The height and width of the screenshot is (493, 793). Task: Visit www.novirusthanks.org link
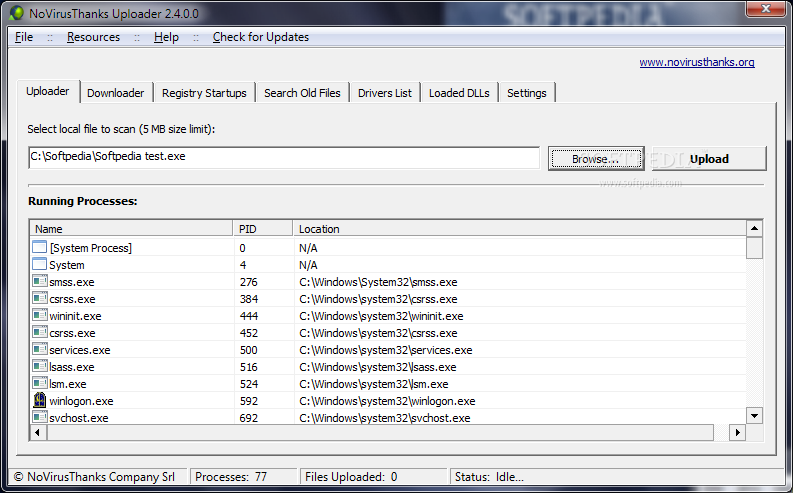[696, 62]
